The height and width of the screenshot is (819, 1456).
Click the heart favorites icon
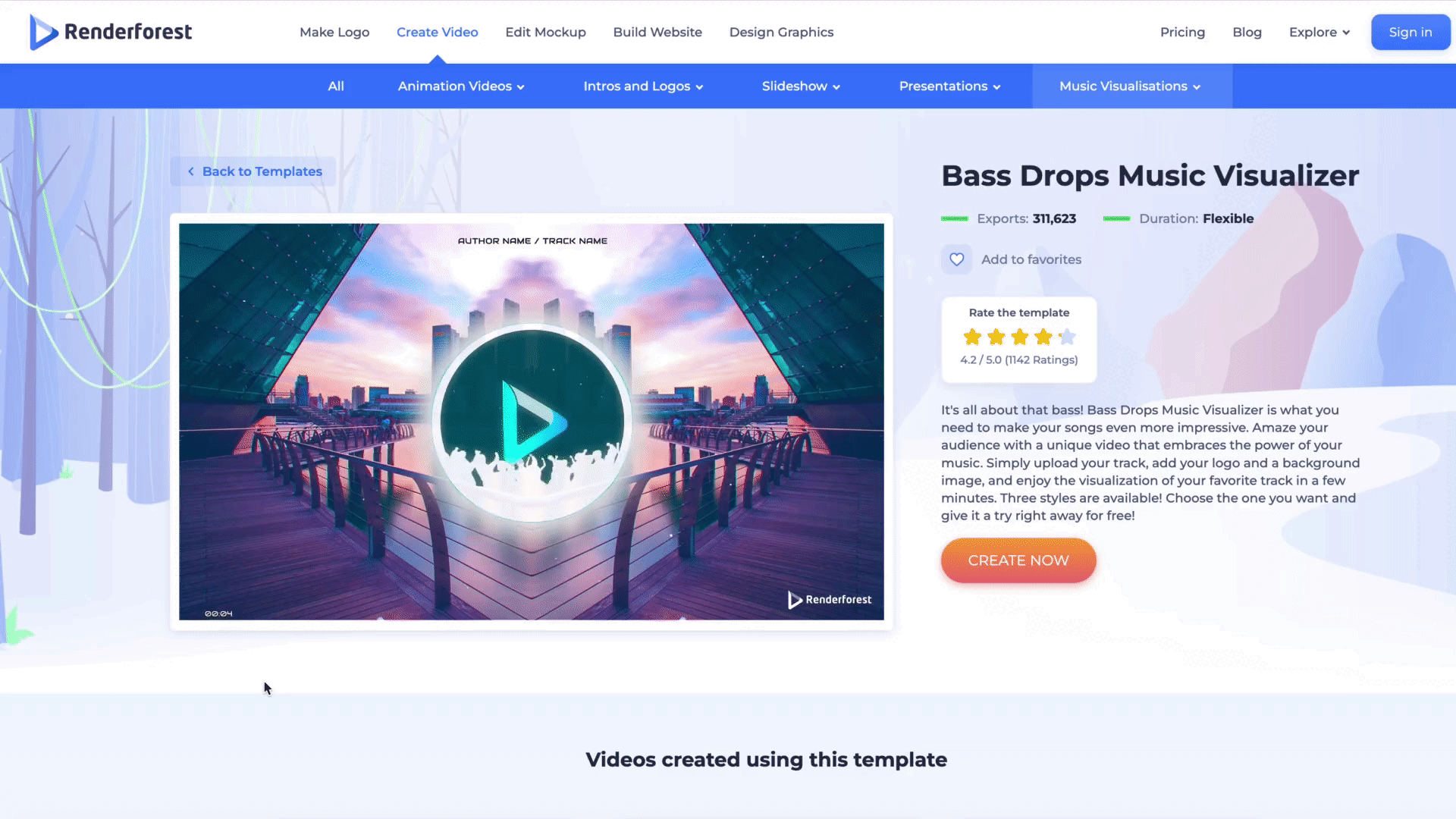coord(956,259)
